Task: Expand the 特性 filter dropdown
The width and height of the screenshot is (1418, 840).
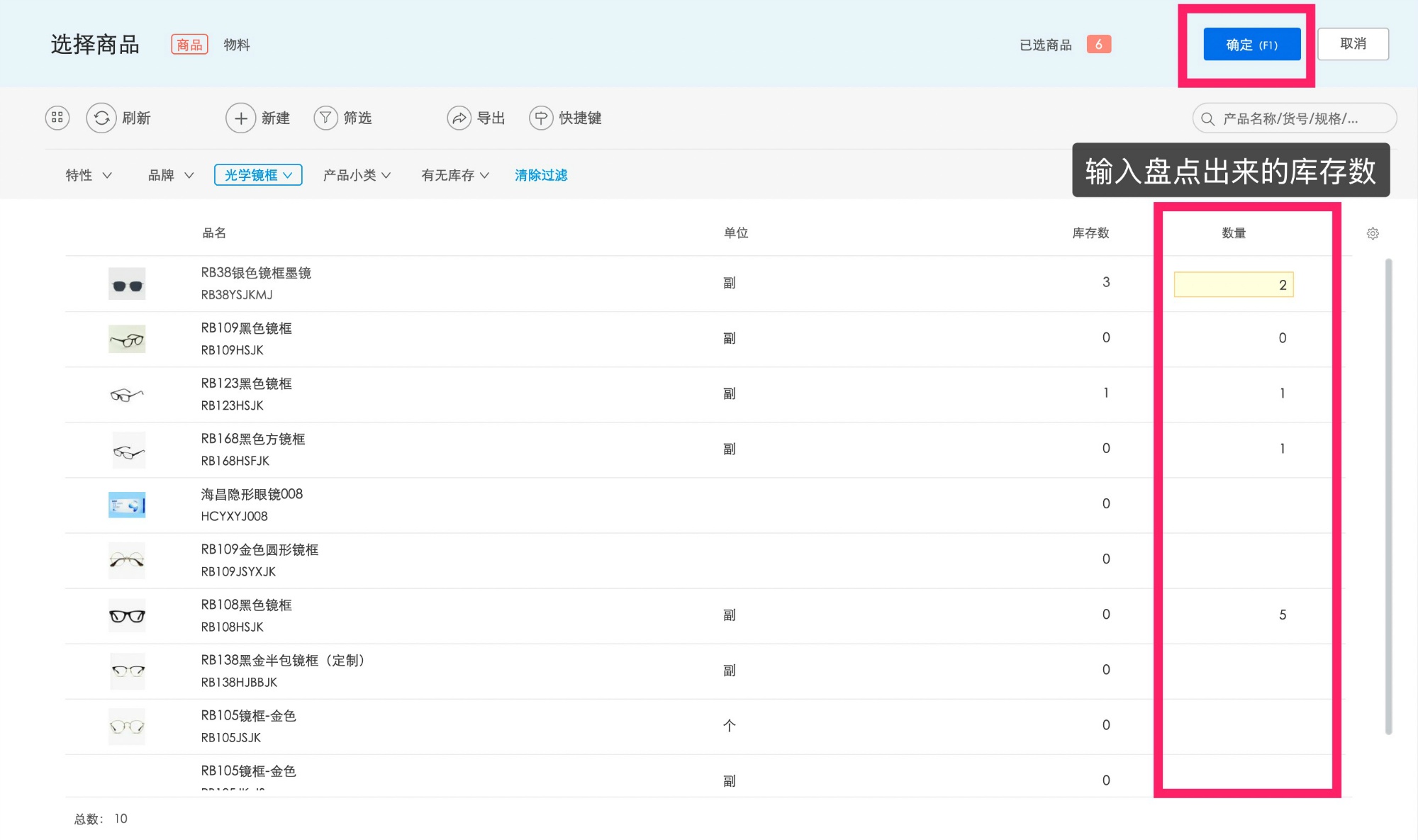Action: 89,175
